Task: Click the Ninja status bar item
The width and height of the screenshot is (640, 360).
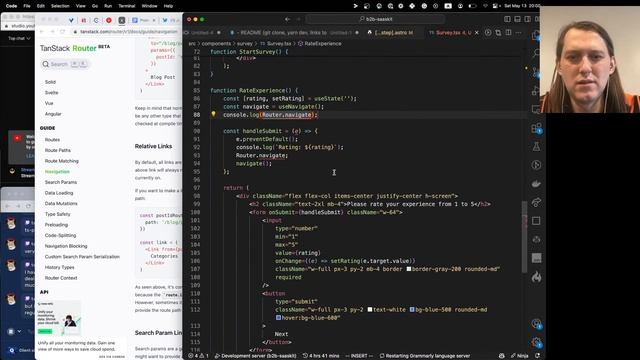Action: 519,356
